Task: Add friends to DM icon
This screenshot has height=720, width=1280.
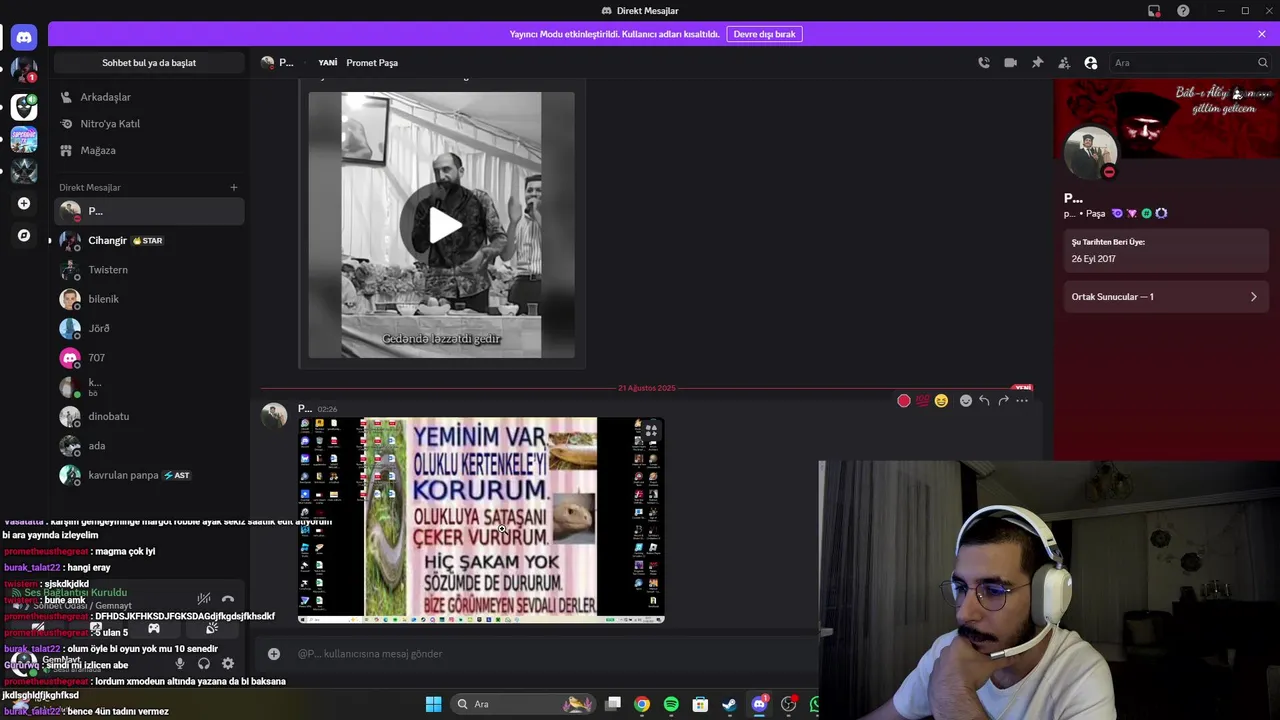Action: 1064,62
